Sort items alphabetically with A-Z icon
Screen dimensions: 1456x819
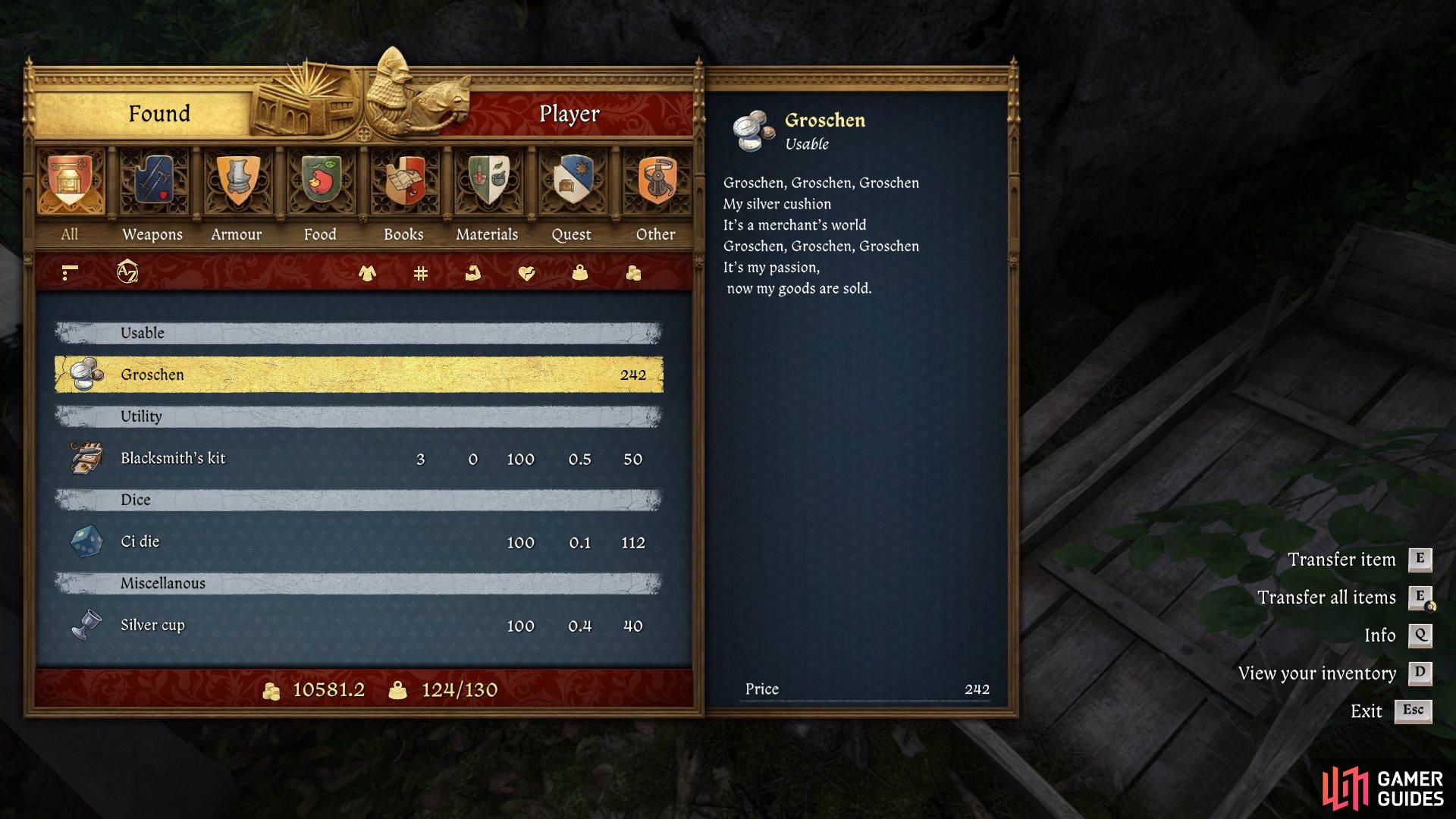pos(127,271)
